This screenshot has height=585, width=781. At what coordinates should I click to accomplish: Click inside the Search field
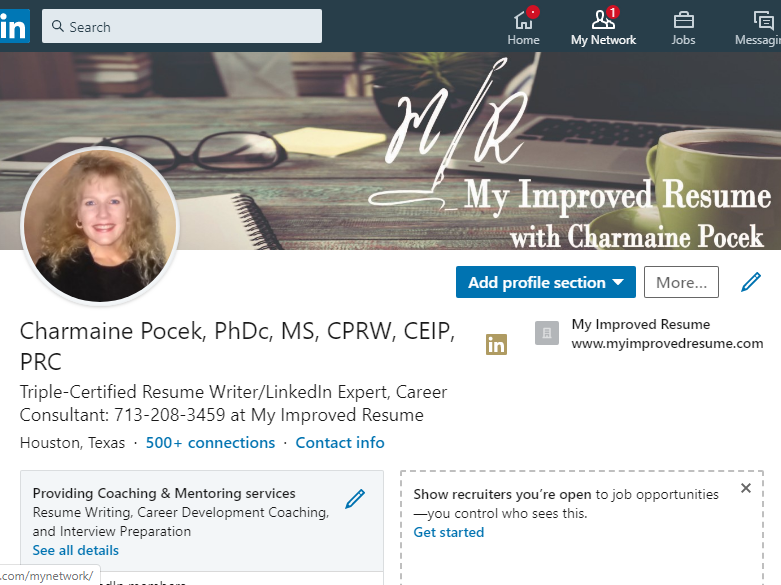[x=182, y=26]
